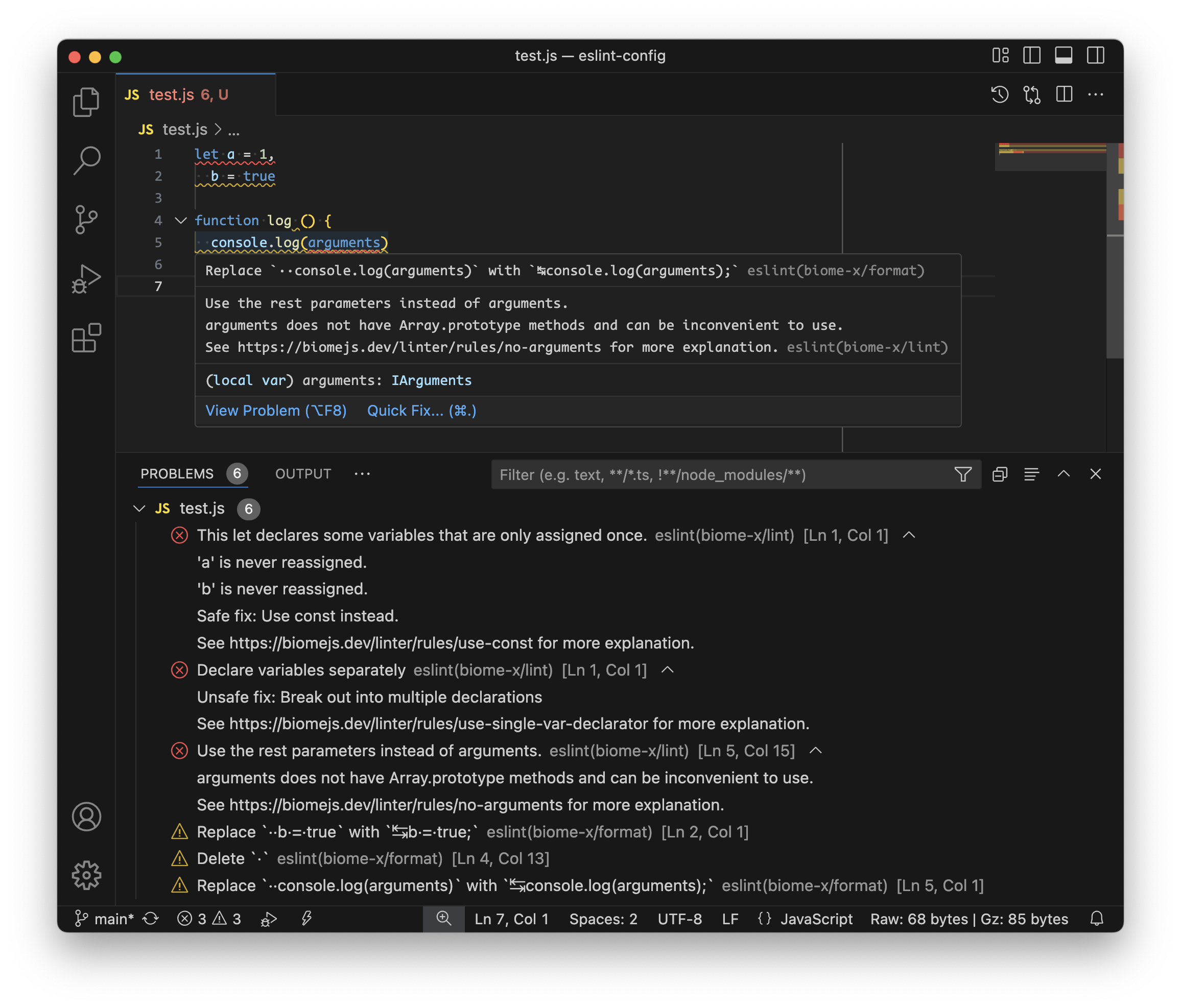Toggle the bottom panel visibility
This screenshot has width=1181, height=1008.
tap(1064, 55)
